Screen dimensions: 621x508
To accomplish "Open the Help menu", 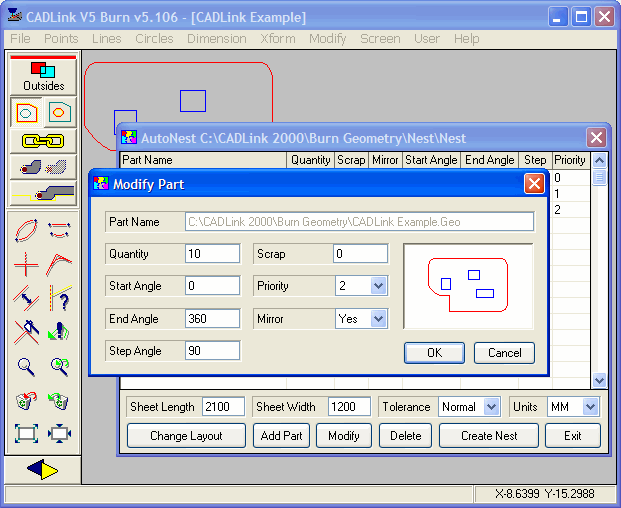I will click(x=467, y=39).
